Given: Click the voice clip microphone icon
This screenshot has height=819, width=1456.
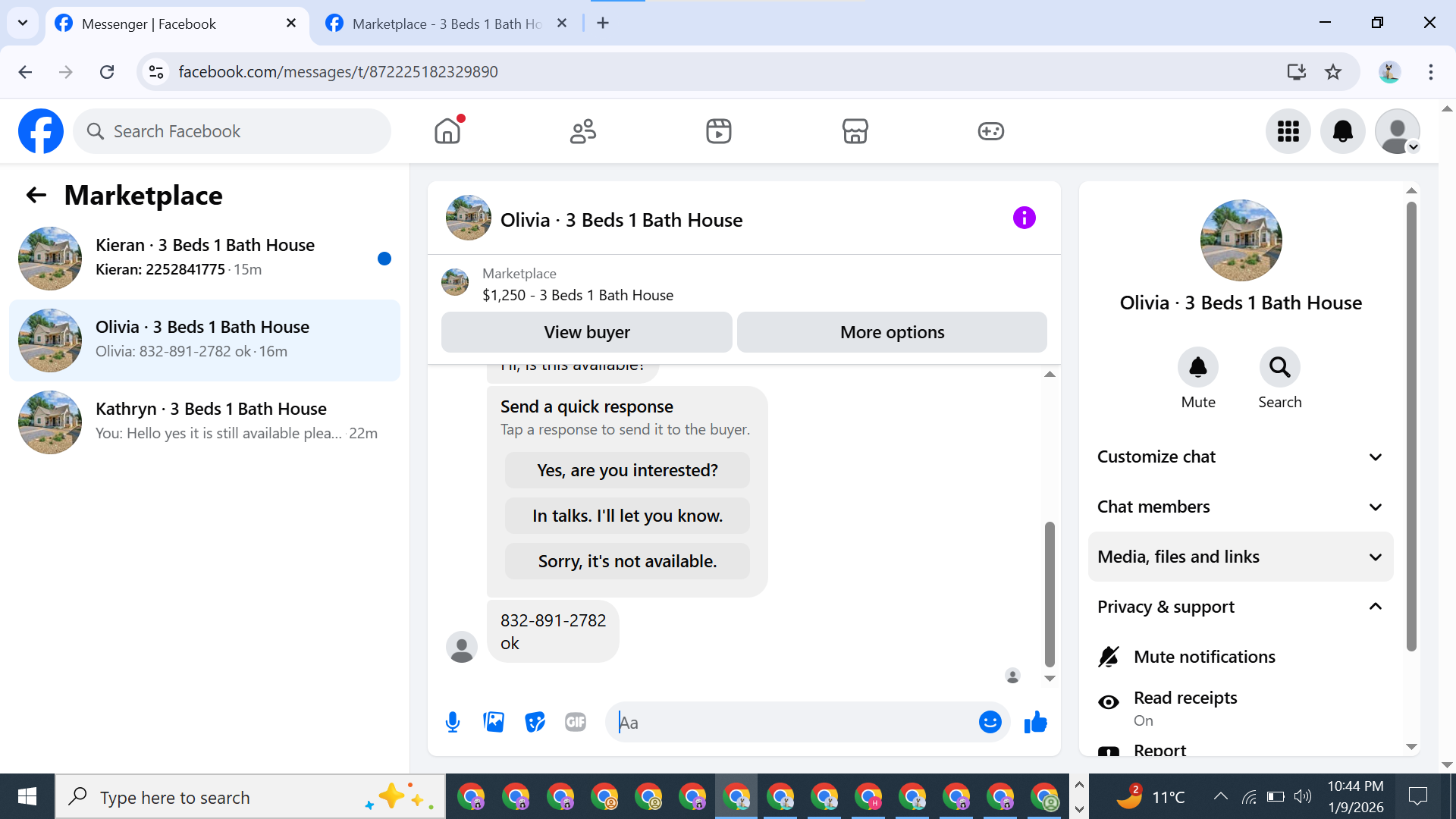Looking at the screenshot, I should click(453, 722).
